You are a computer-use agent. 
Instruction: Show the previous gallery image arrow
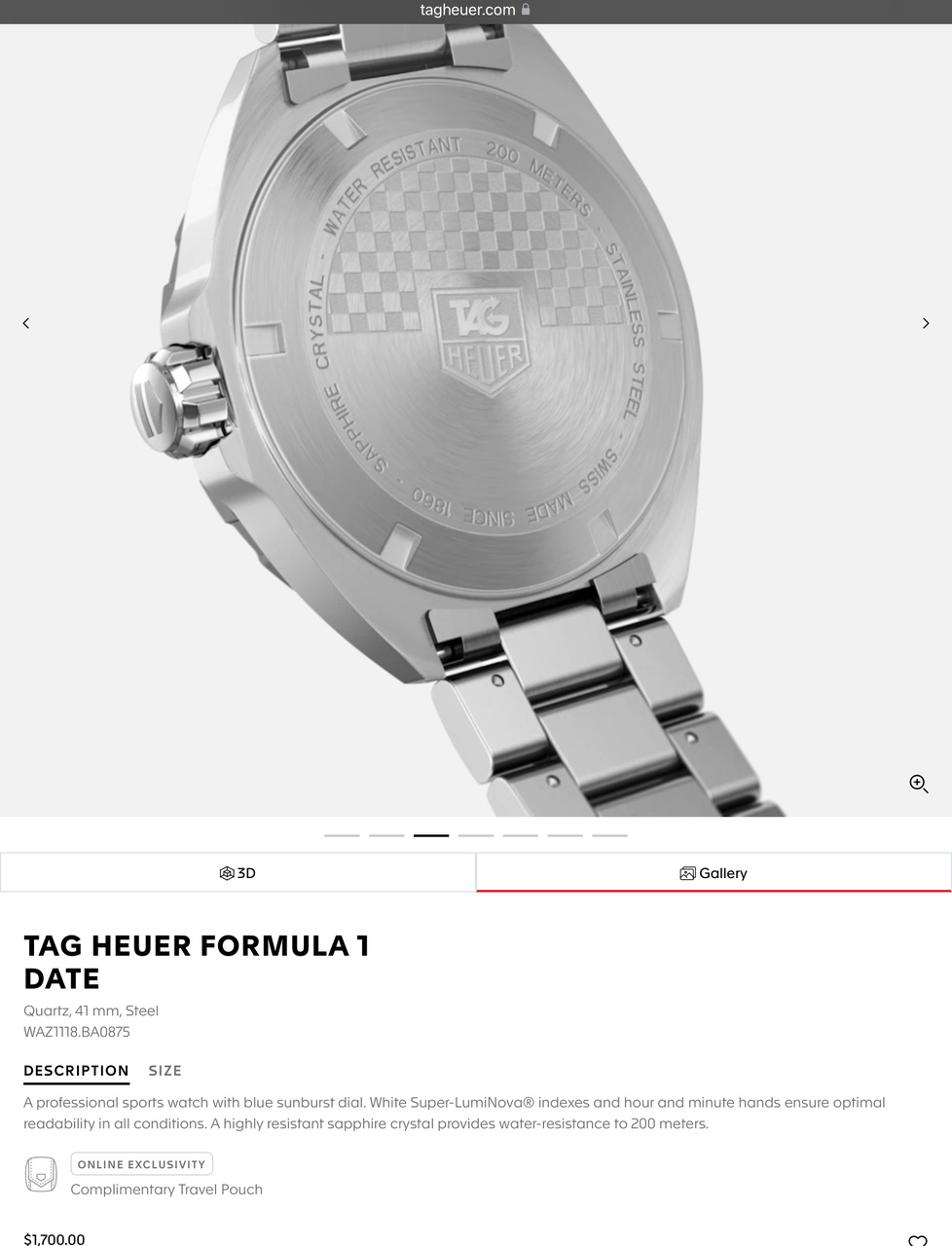pyautogui.click(x=26, y=323)
